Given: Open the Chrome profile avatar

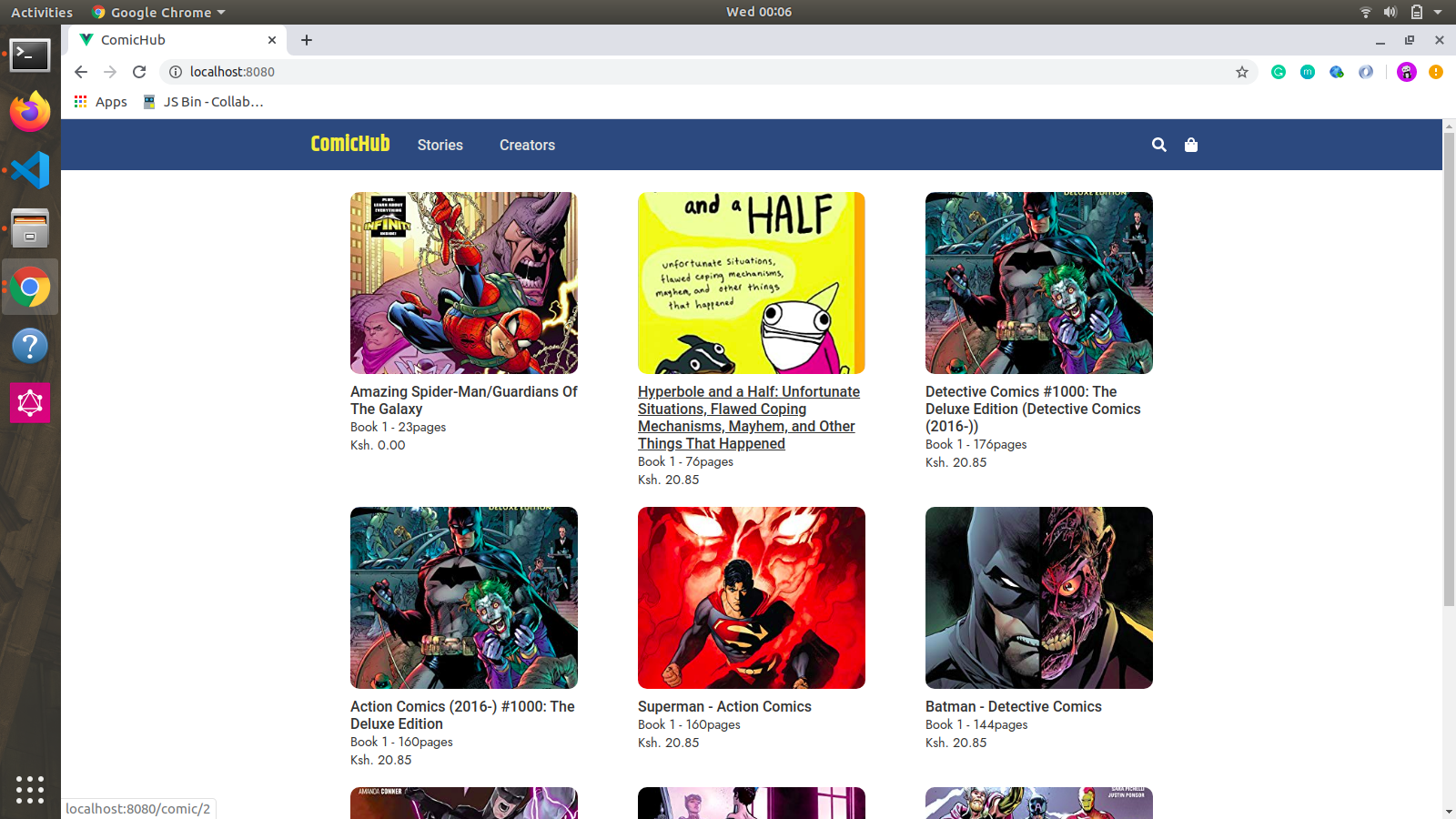Looking at the screenshot, I should coord(1407,72).
